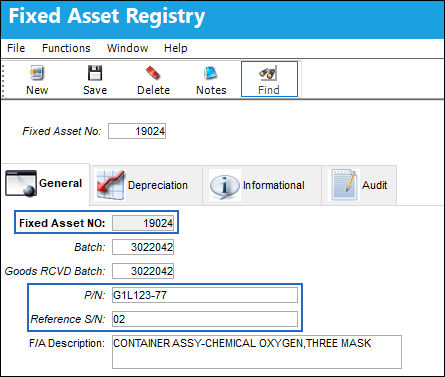Switch to the Audit tab
The width and height of the screenshot is (445, 377).
point(359,185)
